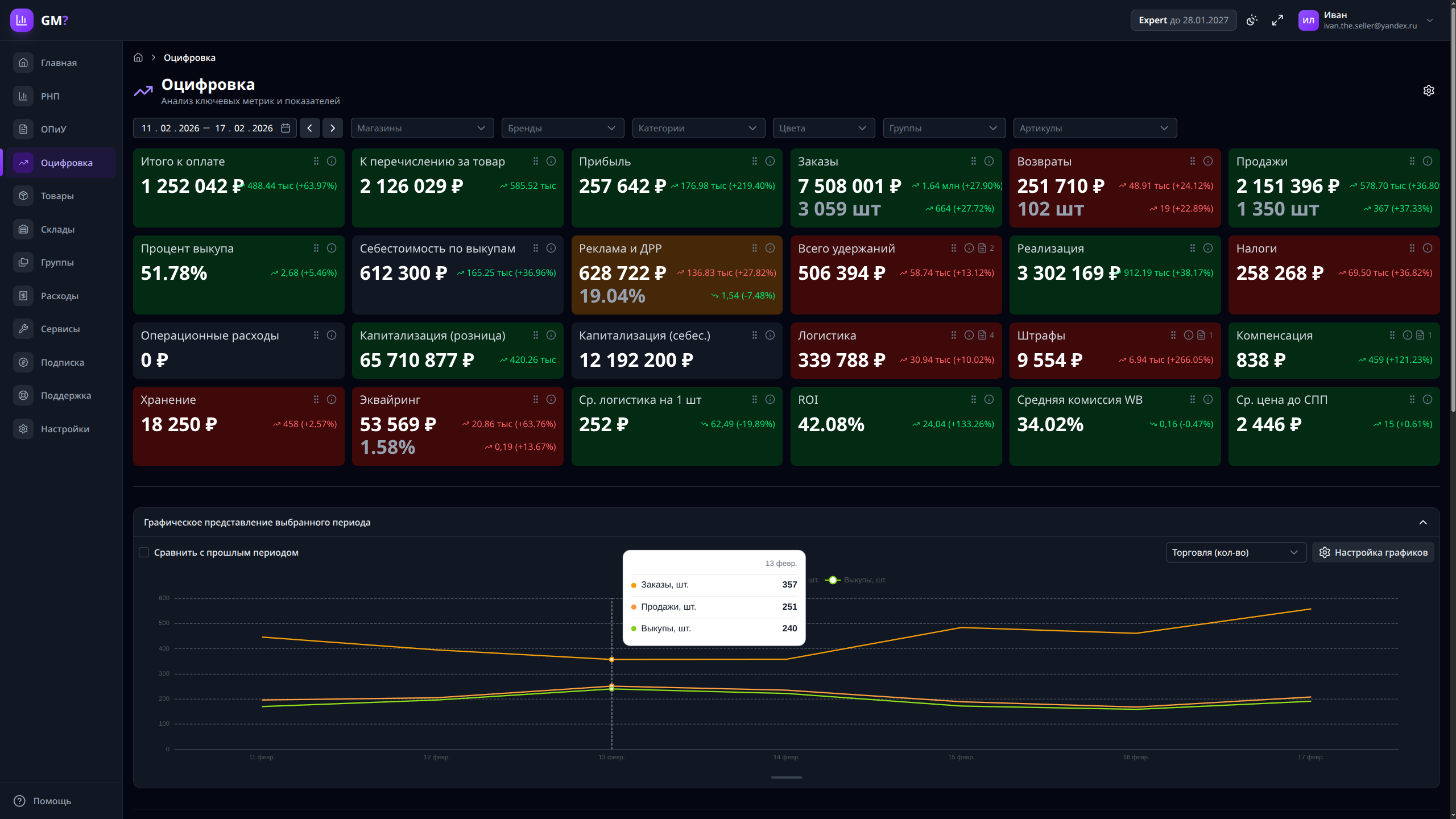Enable Сравнить с прошлым периодом checkbox
This screenshot has width=1456, height=819.
tap(144, 552)
